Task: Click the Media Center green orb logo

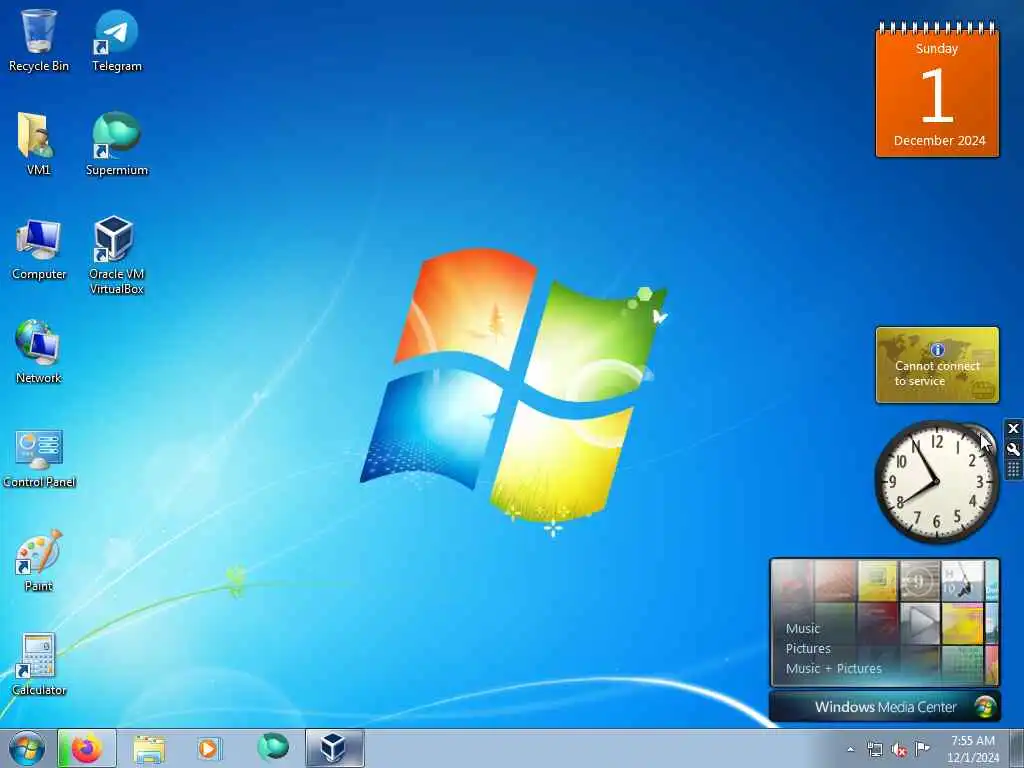Action: tap(985, 707)
